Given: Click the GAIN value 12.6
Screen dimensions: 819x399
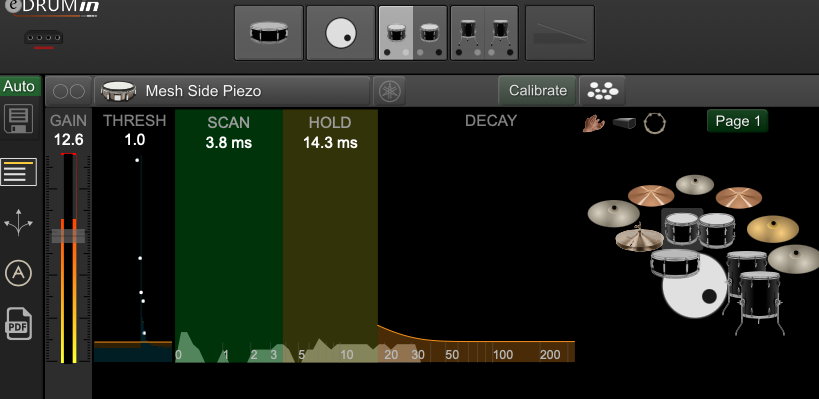Looking at the screenshot, I should pyautogui.click(x=68, y=140).
